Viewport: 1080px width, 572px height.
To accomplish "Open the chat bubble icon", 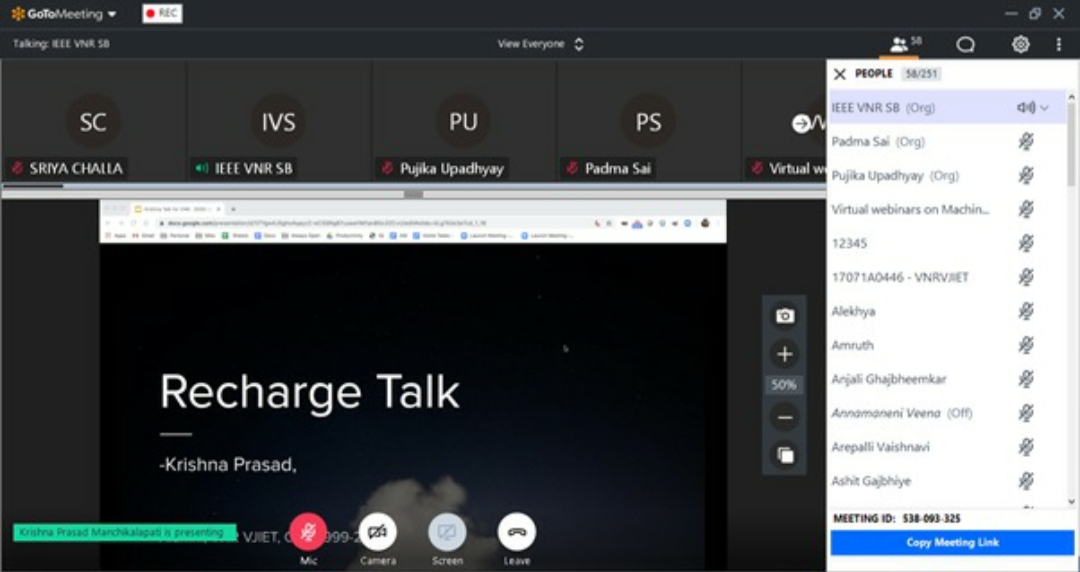I will pos(965,44).
